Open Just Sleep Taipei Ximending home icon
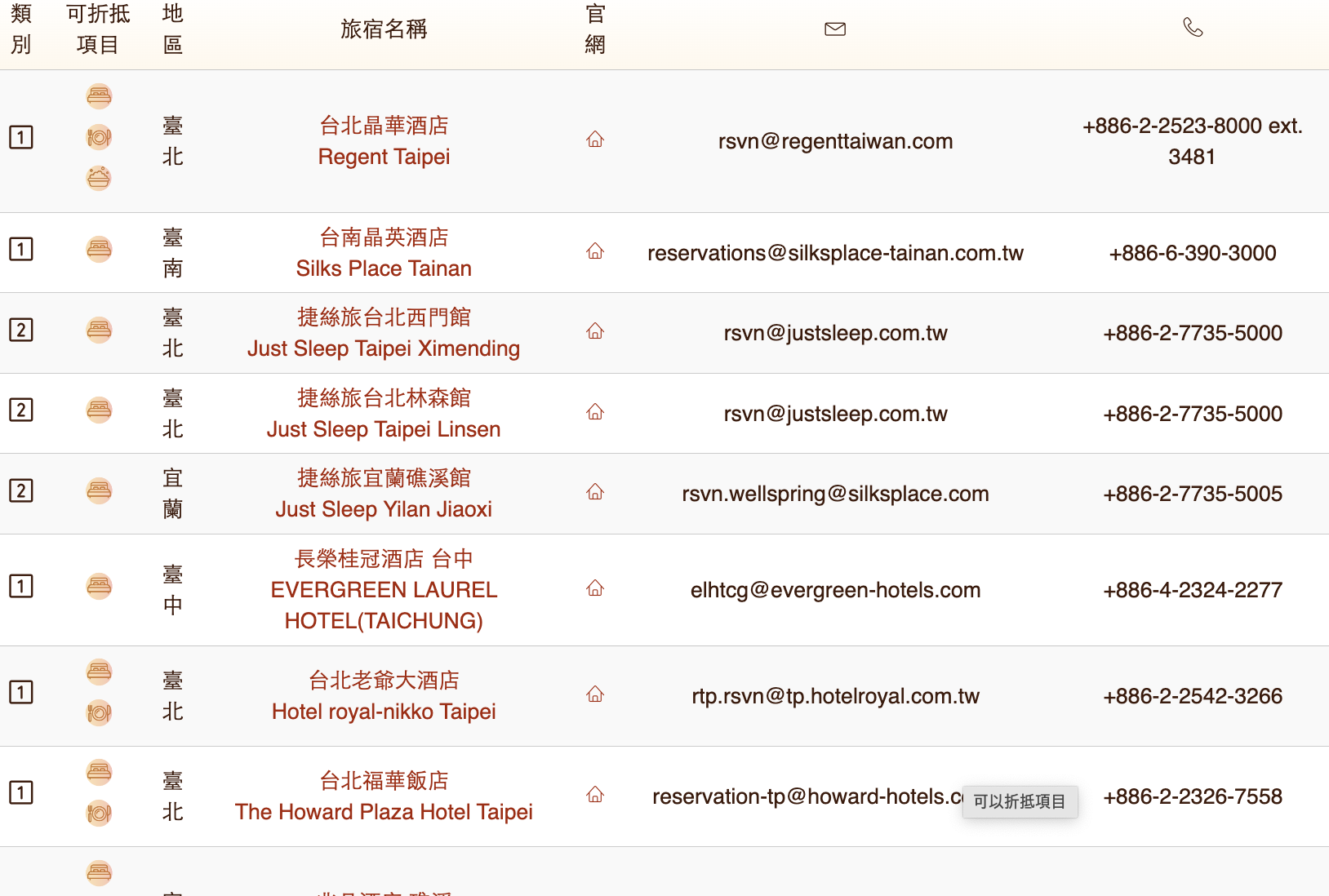Viewport: 1329px width, 896px height. tap(595, 331)
